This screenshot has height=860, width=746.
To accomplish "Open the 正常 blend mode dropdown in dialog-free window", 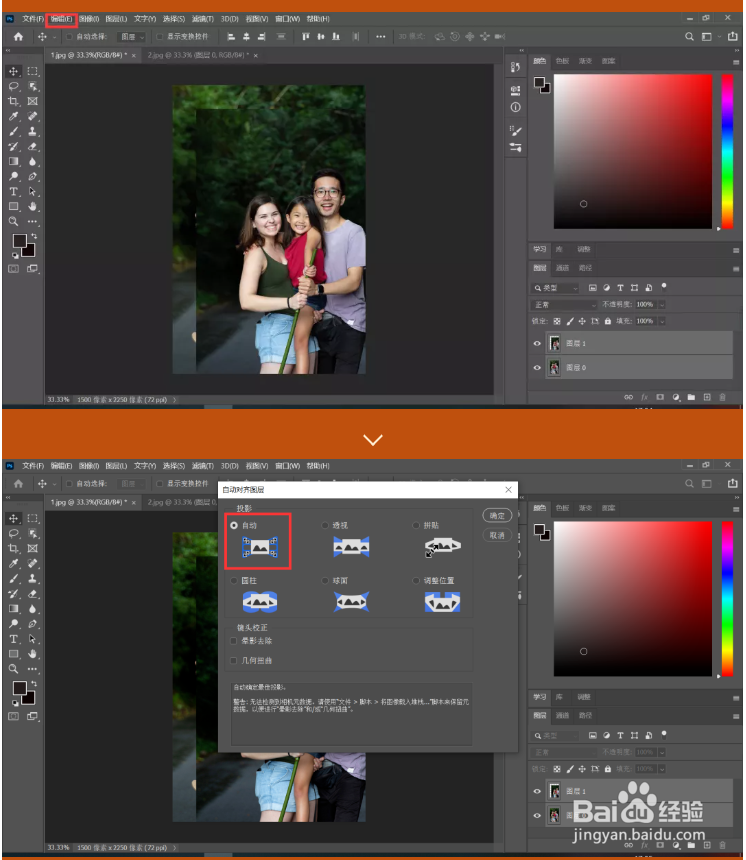I will 565,304.
